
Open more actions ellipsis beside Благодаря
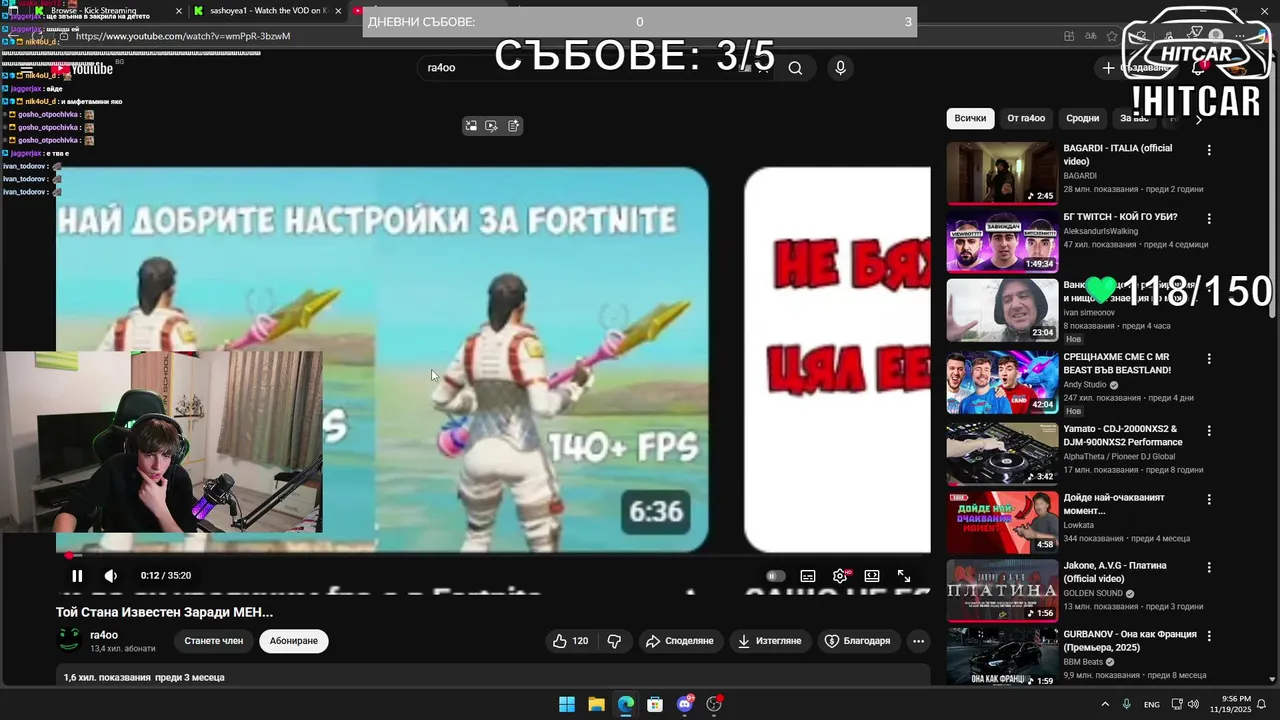point(918,641)
